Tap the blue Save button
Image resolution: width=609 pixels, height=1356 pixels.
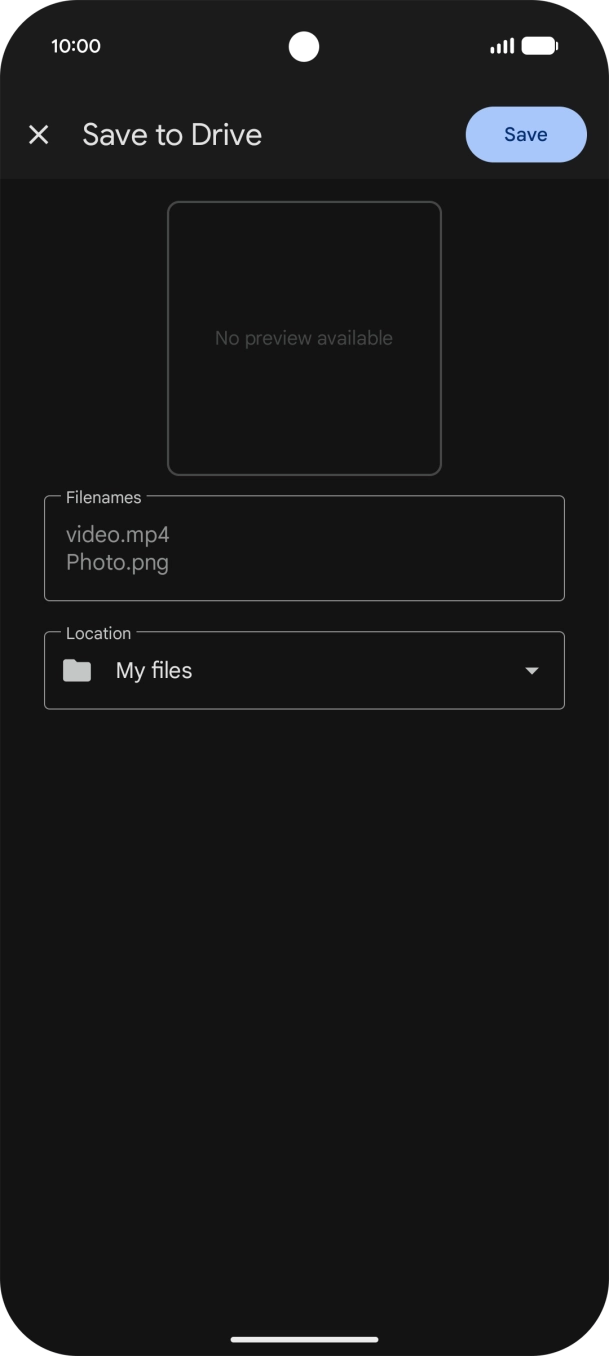[525, 135]
